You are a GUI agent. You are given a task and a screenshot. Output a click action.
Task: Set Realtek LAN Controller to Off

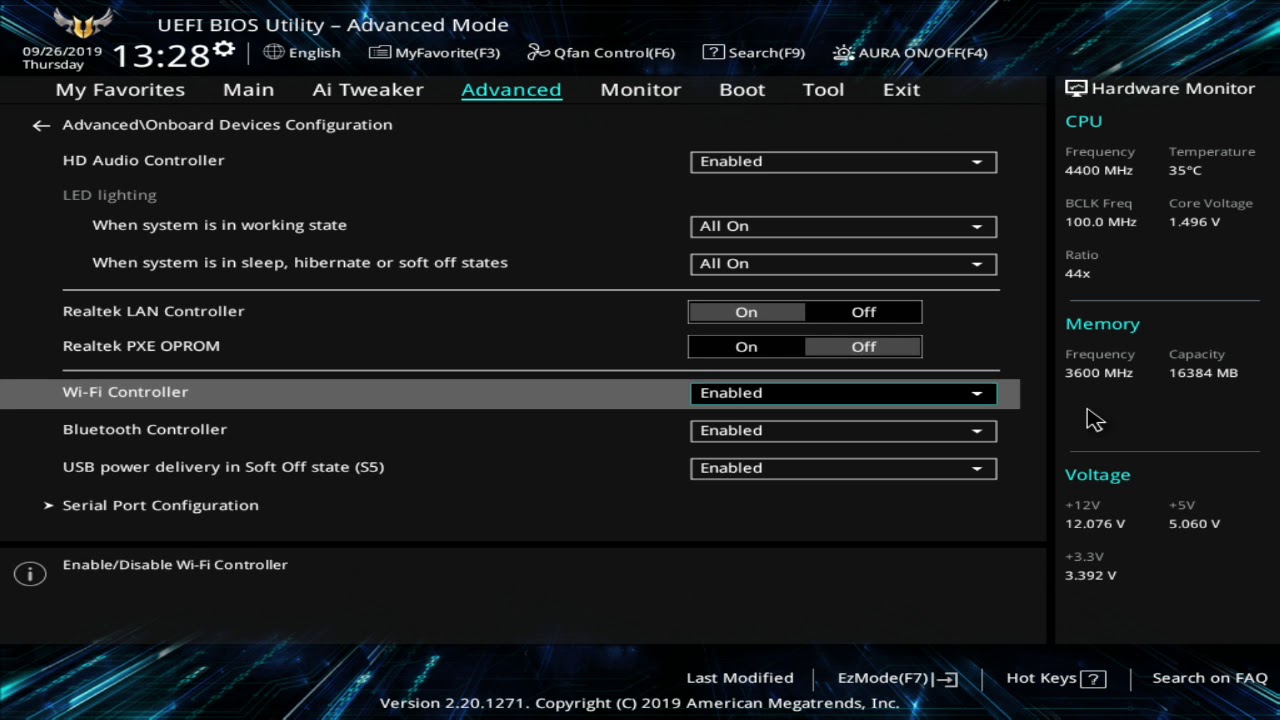pyautogui.click(x=863, y=312)
